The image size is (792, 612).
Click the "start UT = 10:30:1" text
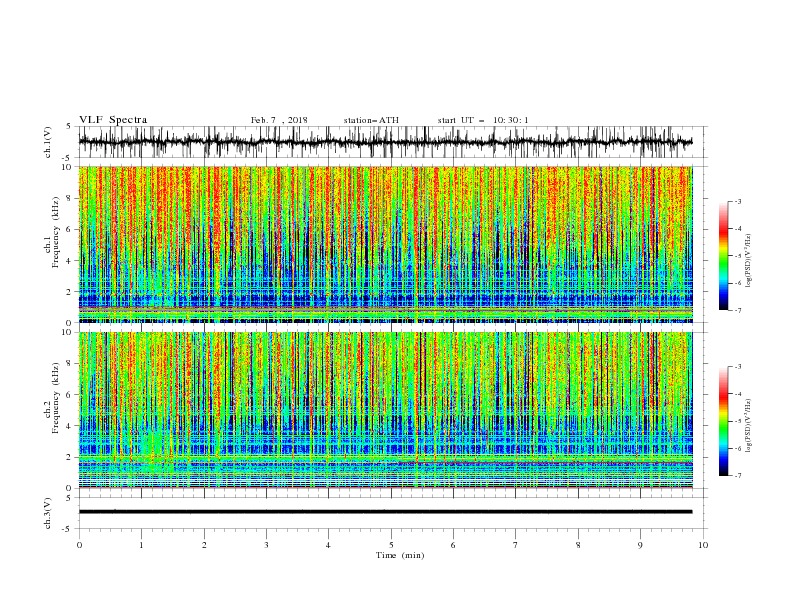coord(483,120)
